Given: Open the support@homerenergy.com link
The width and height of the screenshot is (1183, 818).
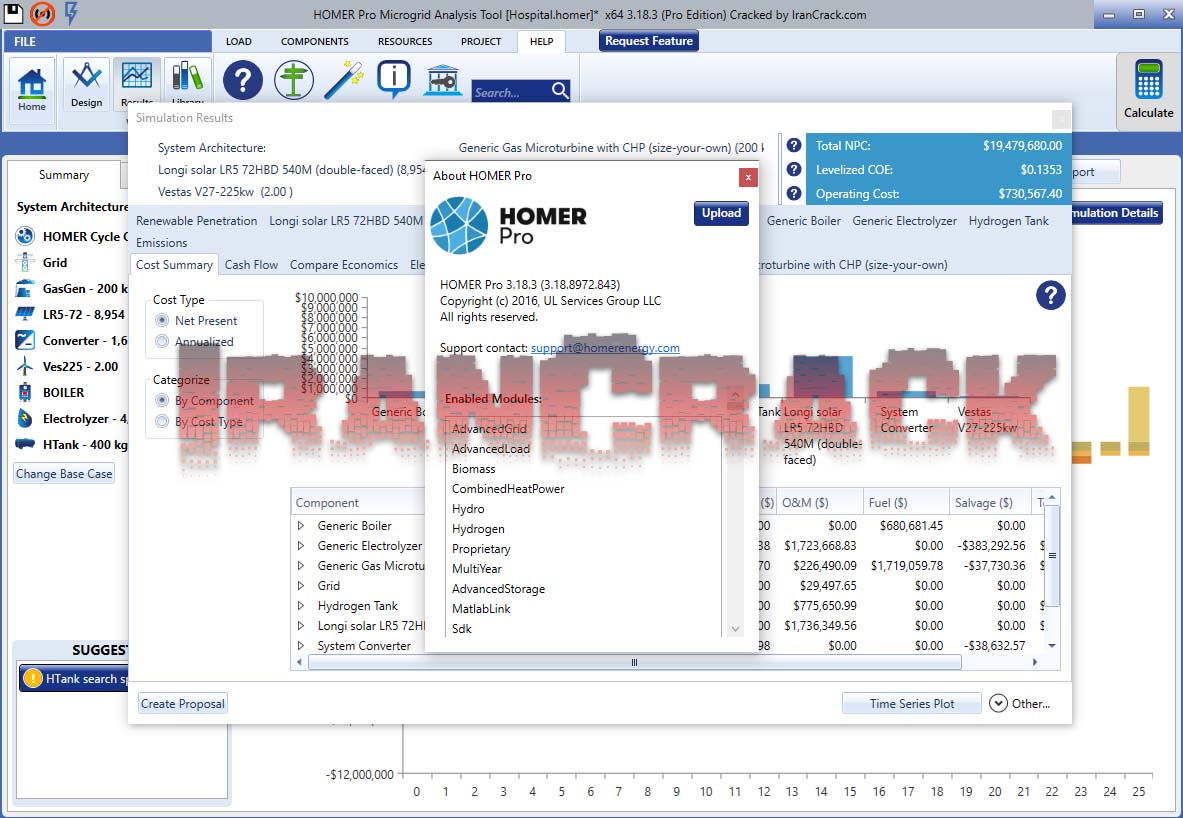Looking at the screenshot, I should [605, 348].
